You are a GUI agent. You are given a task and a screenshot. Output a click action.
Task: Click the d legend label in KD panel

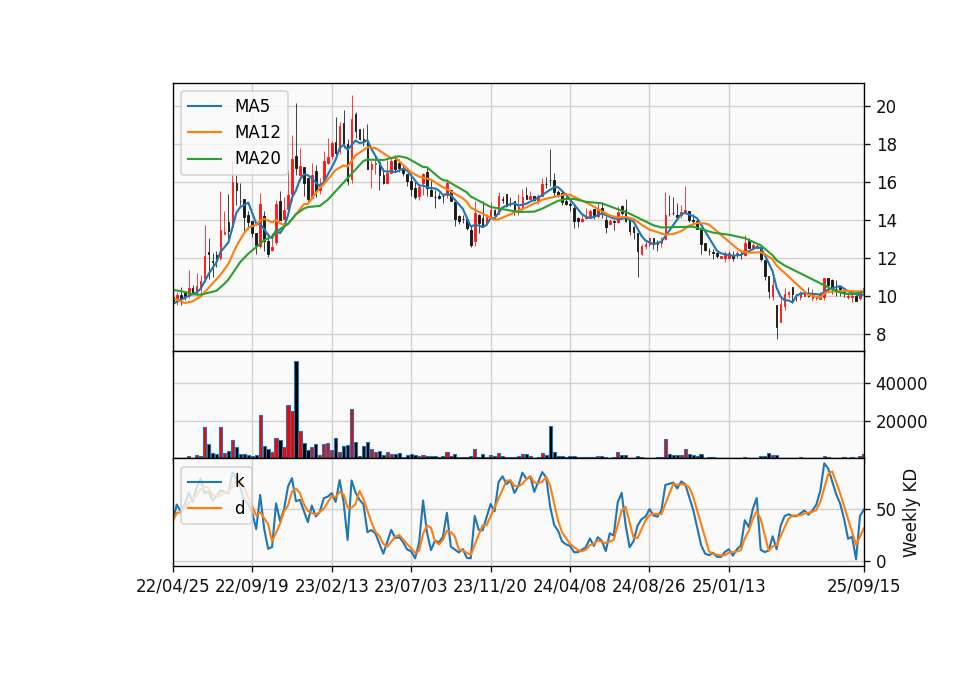[239, 508]
